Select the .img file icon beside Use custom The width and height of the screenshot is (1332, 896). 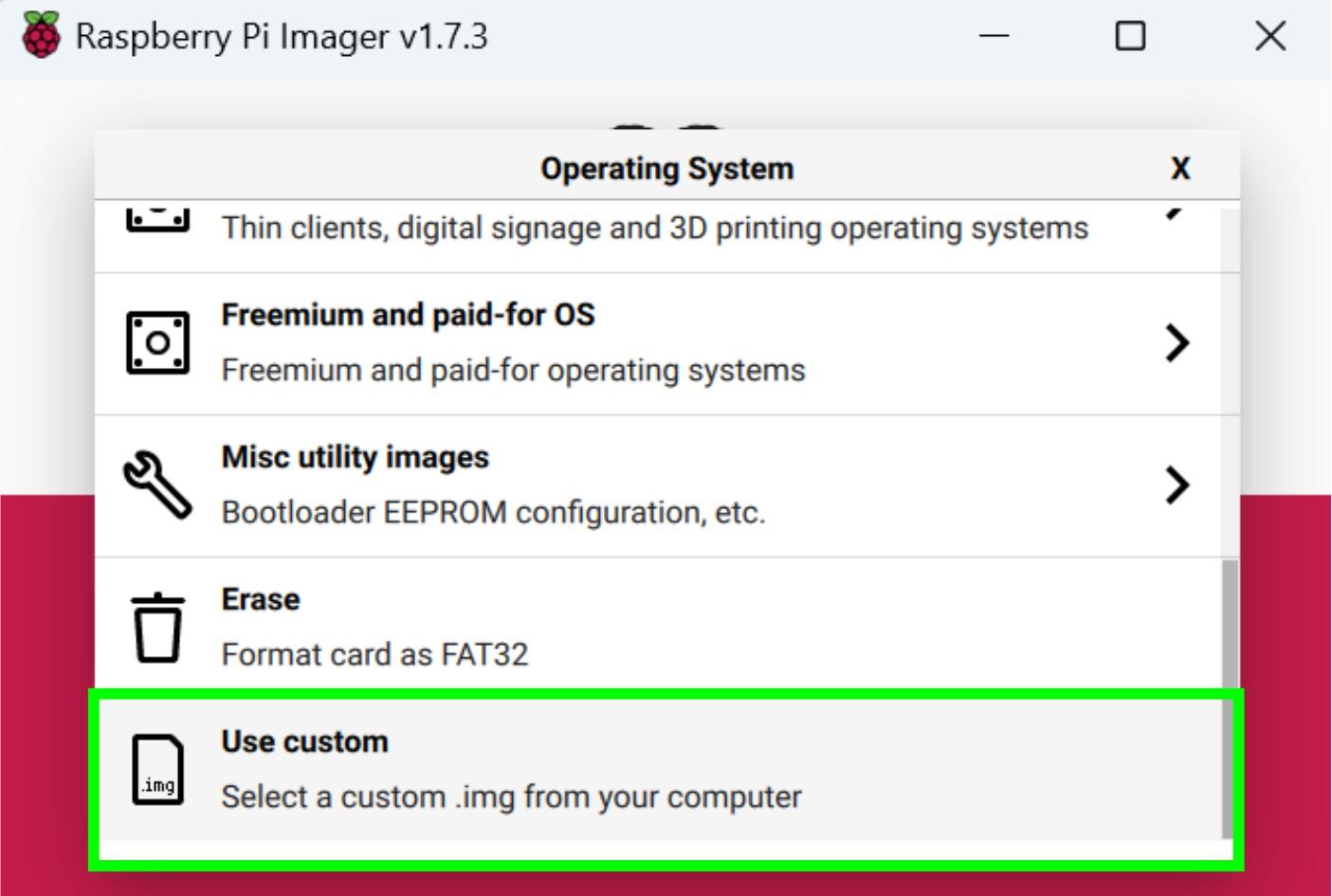pos(158,769)
